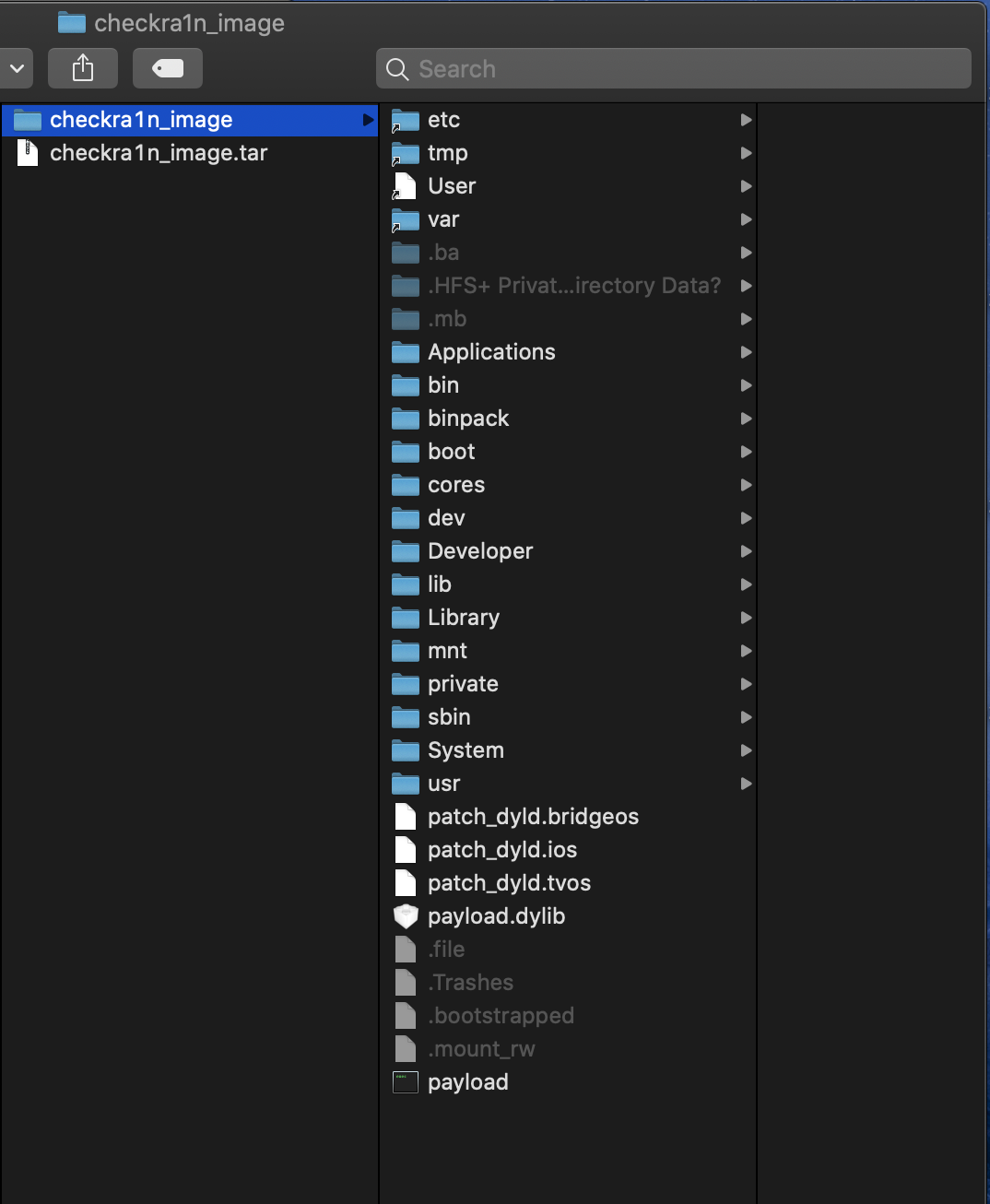
Task: Click the Edit Tags toolbar button
Action: tap(168, 68)
